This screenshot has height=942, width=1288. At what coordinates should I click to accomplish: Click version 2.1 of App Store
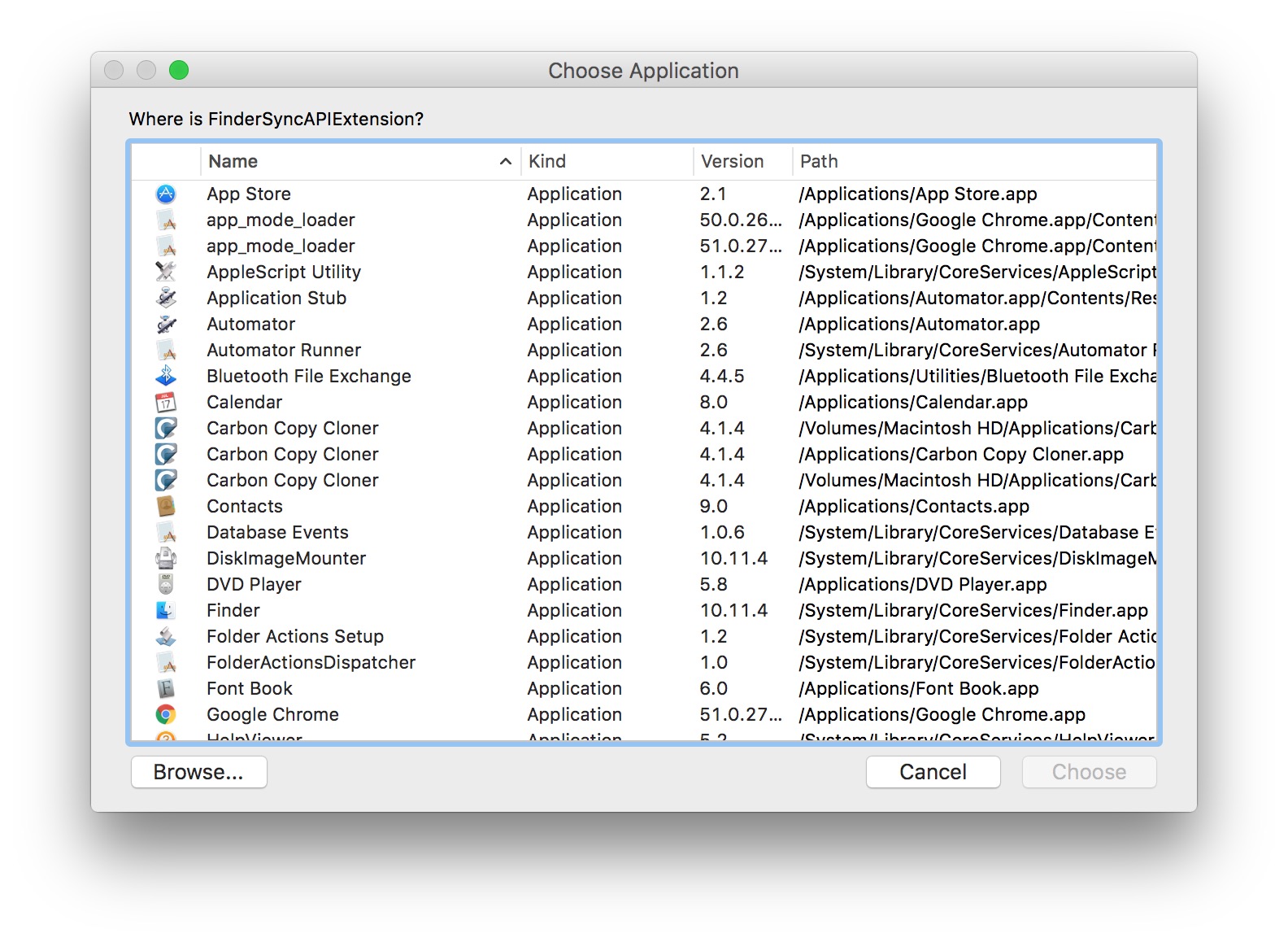(x=713, y=194)
